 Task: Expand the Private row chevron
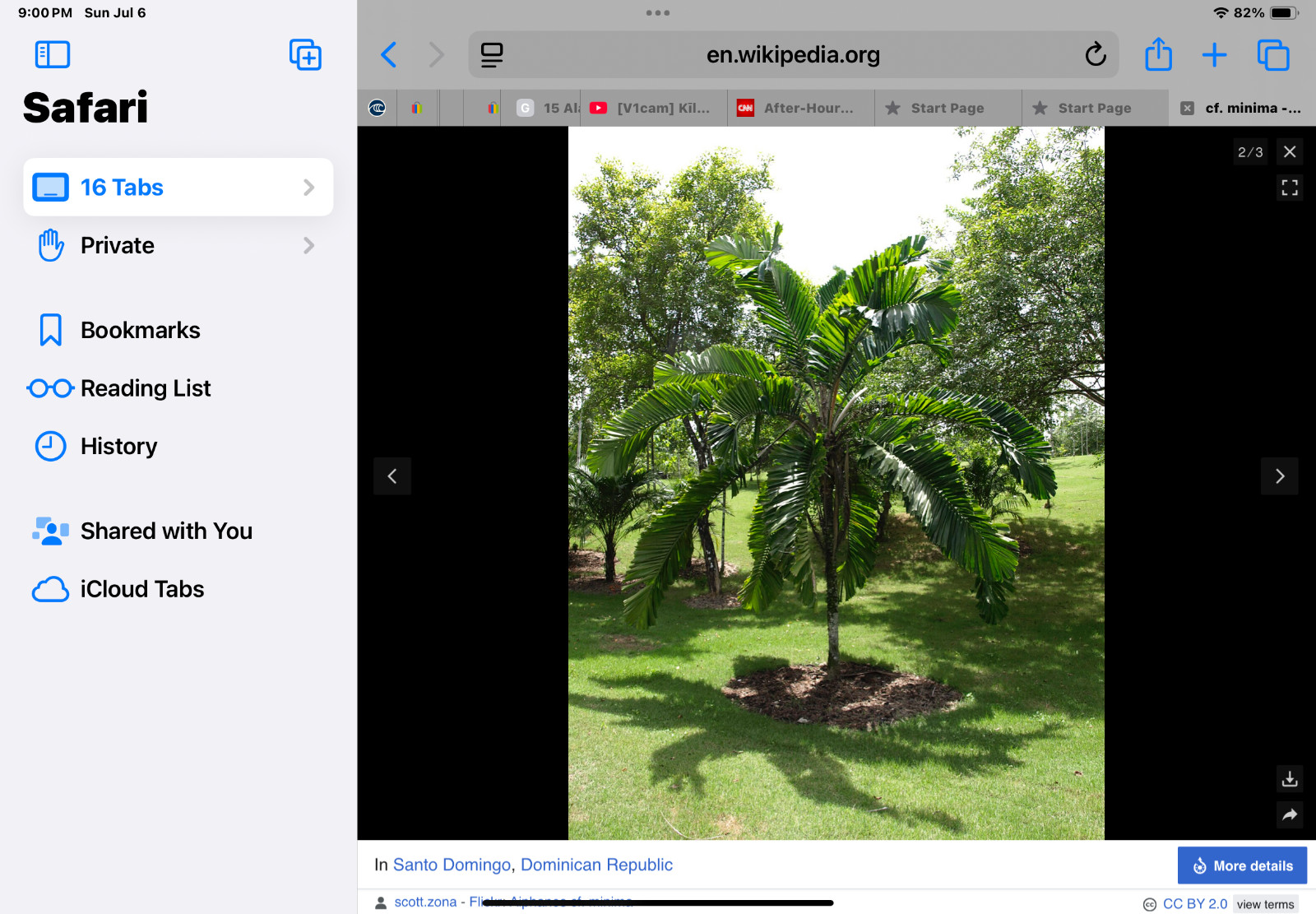tap(308, 245)
